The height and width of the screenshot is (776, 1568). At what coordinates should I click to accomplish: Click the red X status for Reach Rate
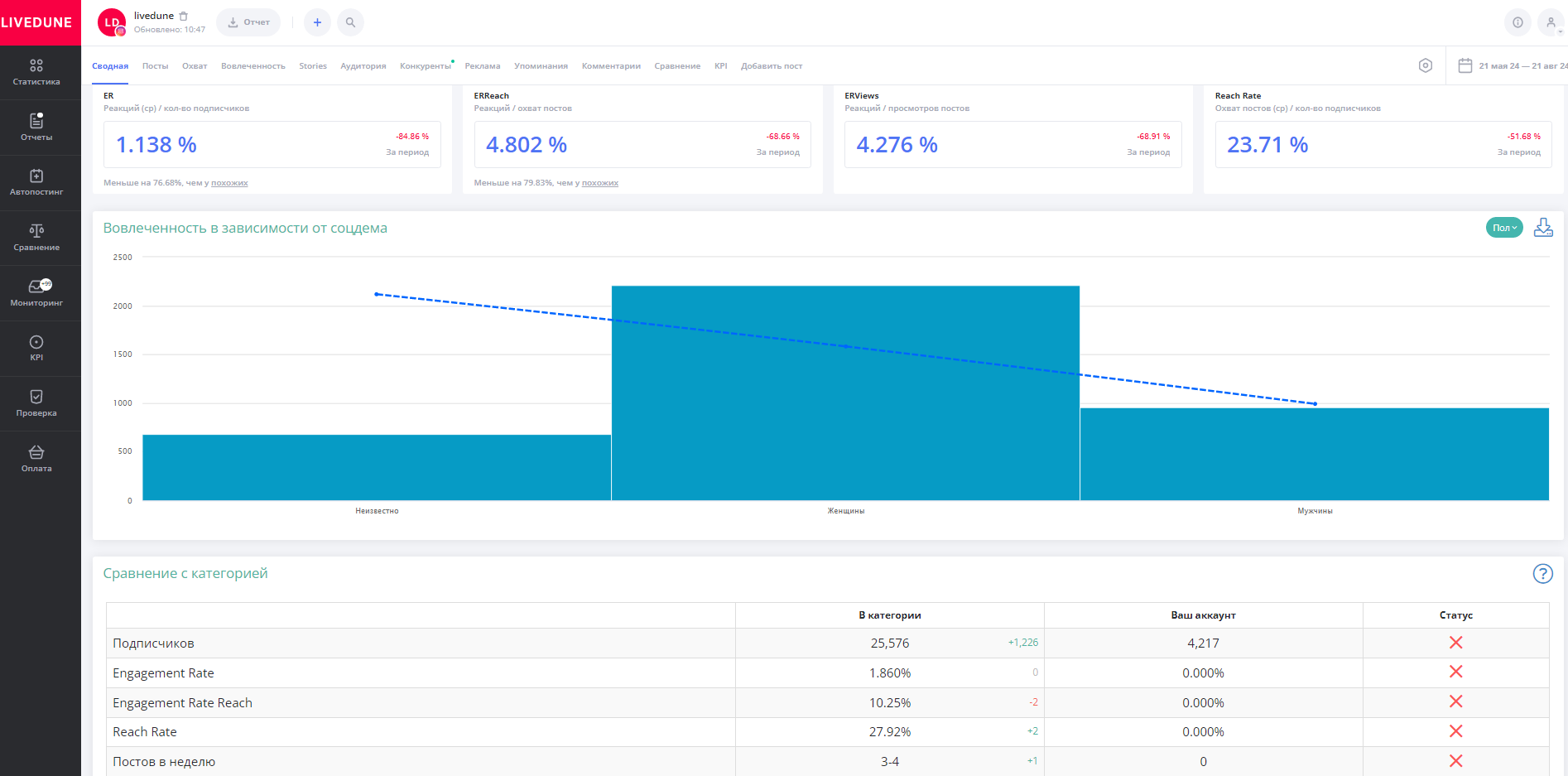coord(1456,731)
